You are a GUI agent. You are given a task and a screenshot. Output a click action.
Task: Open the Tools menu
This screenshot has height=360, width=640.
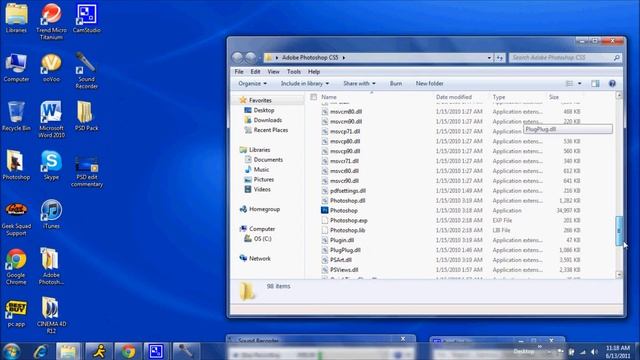coord(293,72)
